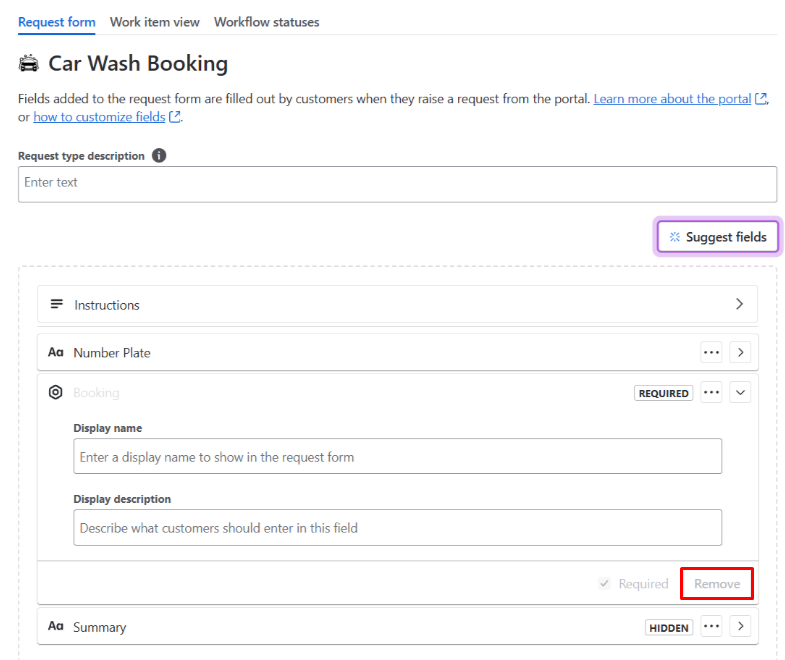
Task: Open the Workflow statuses tab
Action: point(266,22)
